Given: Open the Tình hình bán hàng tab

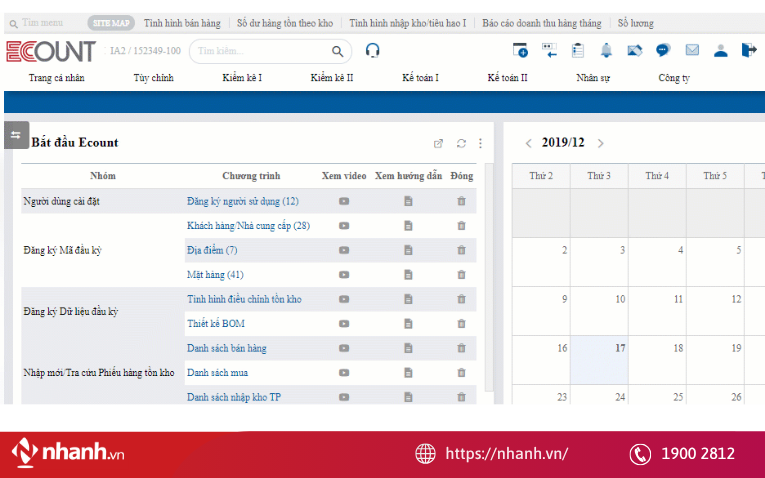Looking at the screenshot, I should pyautogui.click(x=181, y=21).
